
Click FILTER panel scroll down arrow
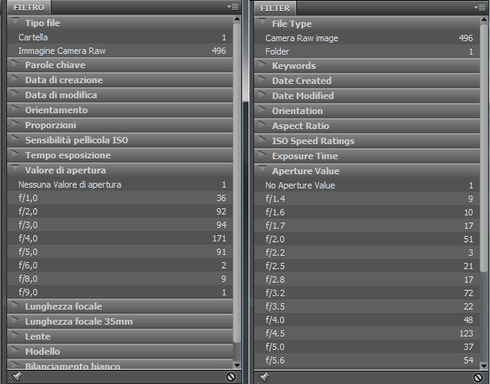tap(484, 366)
